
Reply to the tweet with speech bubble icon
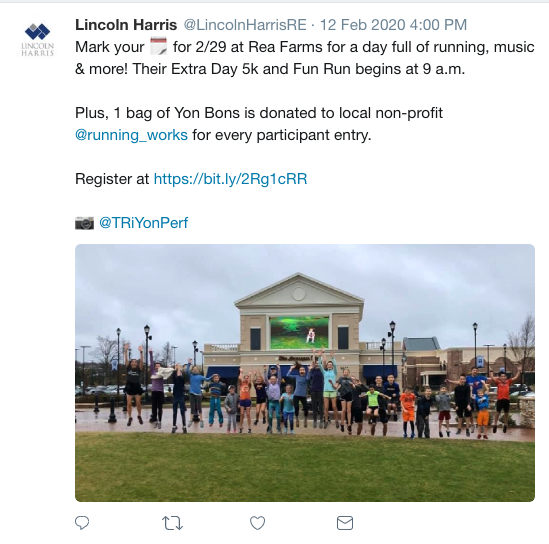(x=82, y=523)
